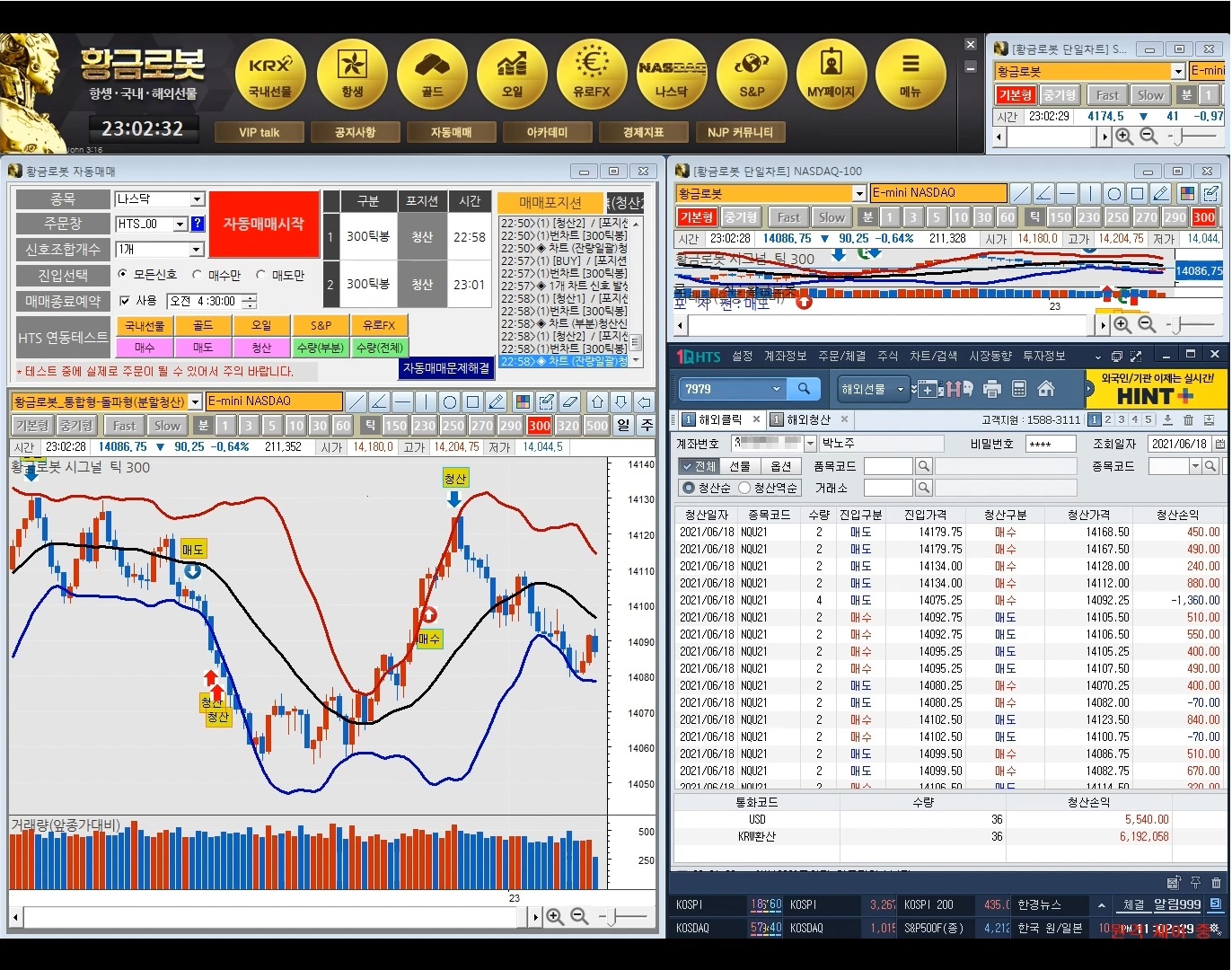Screen dimensions: 1232x970
Task: Open 주문창 HTS_00 dropdown
Action: 180,224
